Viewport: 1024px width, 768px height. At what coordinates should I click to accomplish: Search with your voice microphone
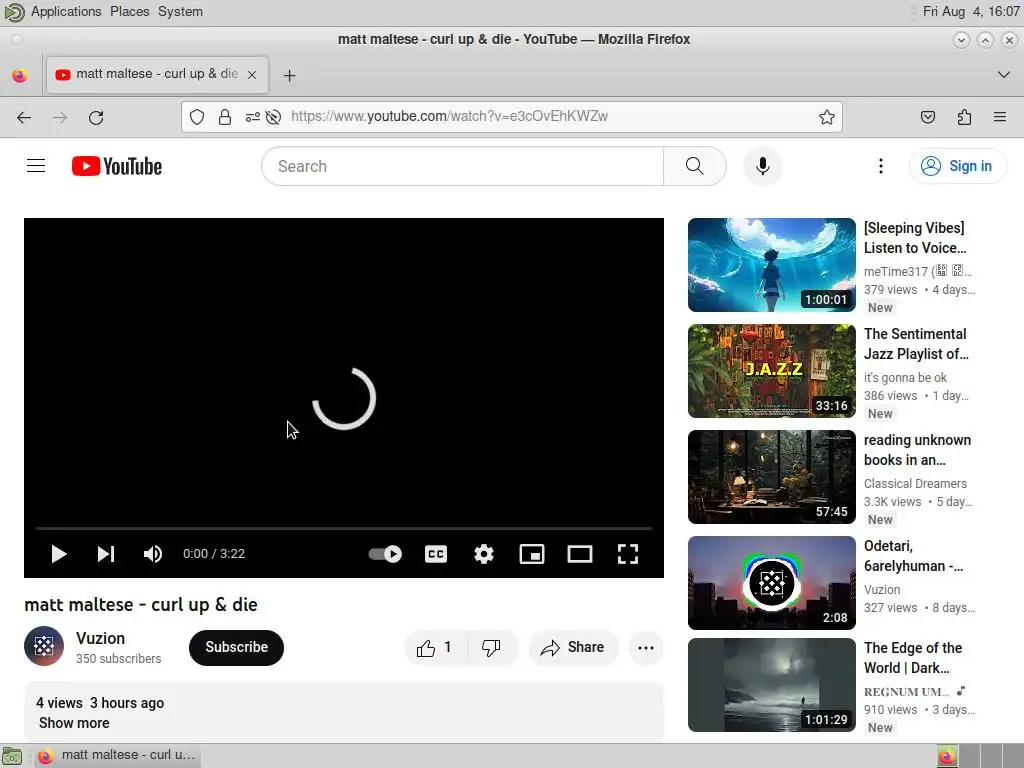[x=762, y=166]
